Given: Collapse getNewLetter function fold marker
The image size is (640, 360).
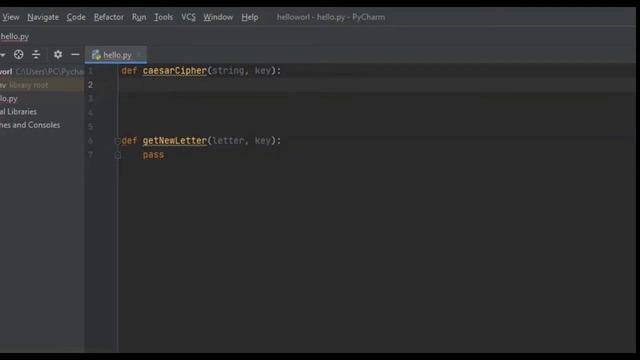Looking at the screenshot, I should point(118,141).
